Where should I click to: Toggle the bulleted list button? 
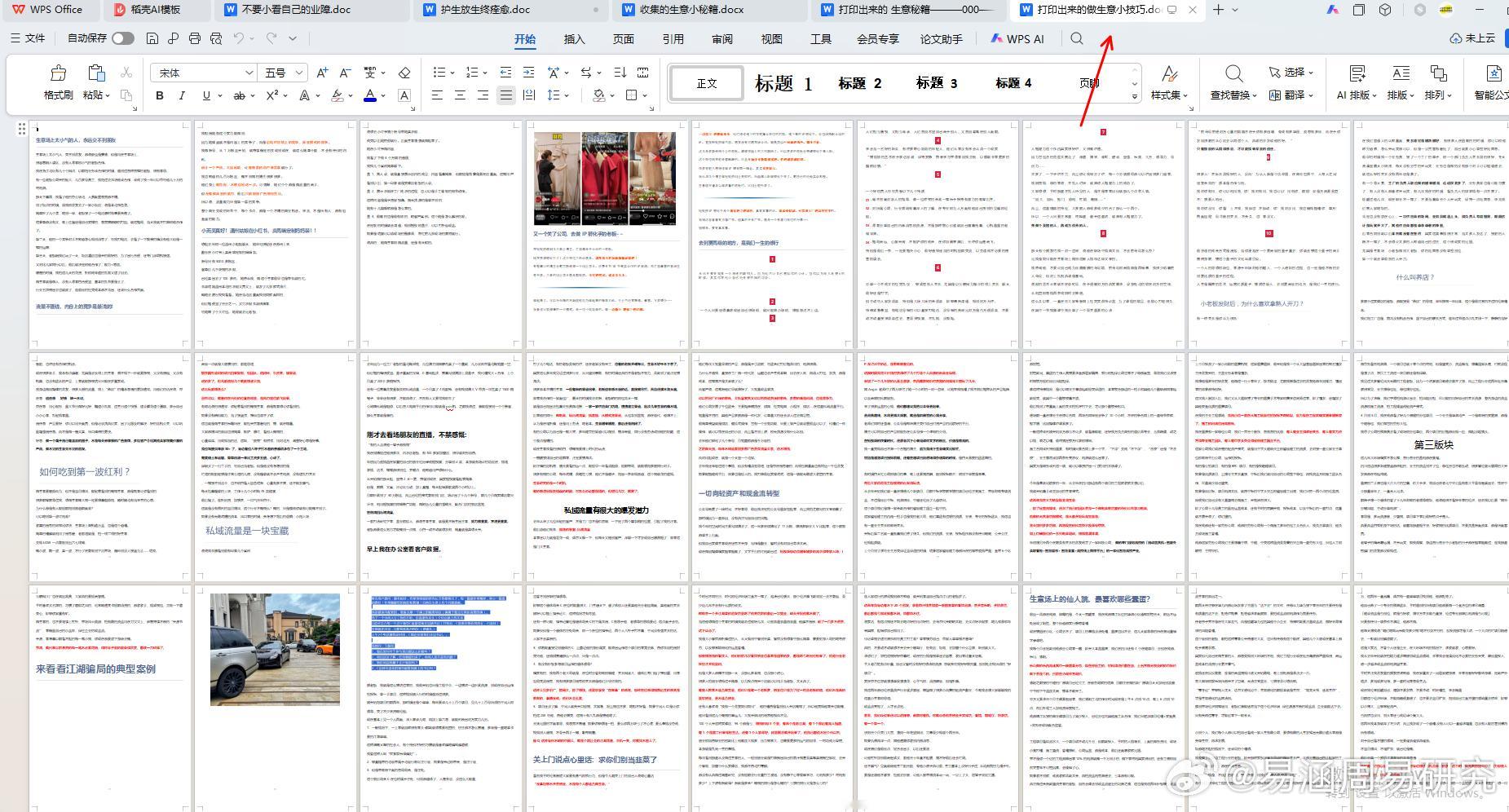coord(439,73)
